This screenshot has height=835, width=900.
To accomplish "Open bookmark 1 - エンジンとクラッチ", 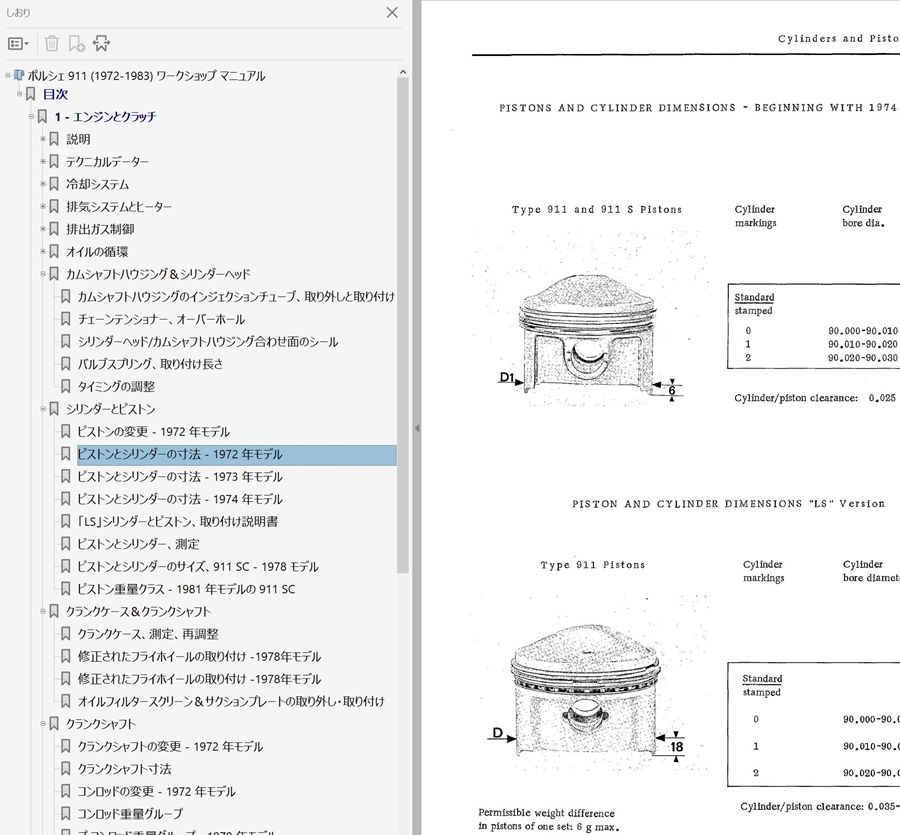I will point(106,116).
